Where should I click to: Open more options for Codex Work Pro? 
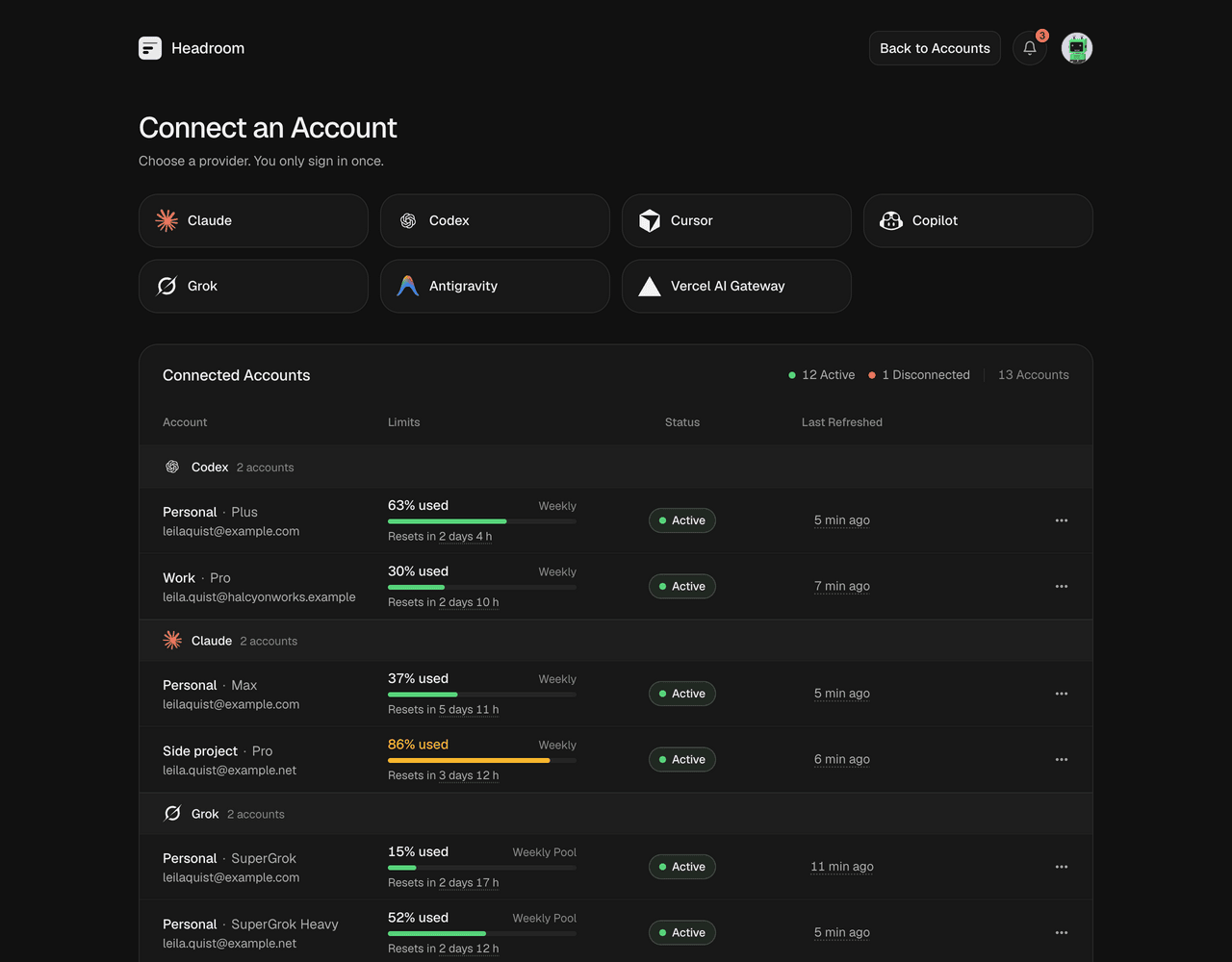(x=1062, y=587)
